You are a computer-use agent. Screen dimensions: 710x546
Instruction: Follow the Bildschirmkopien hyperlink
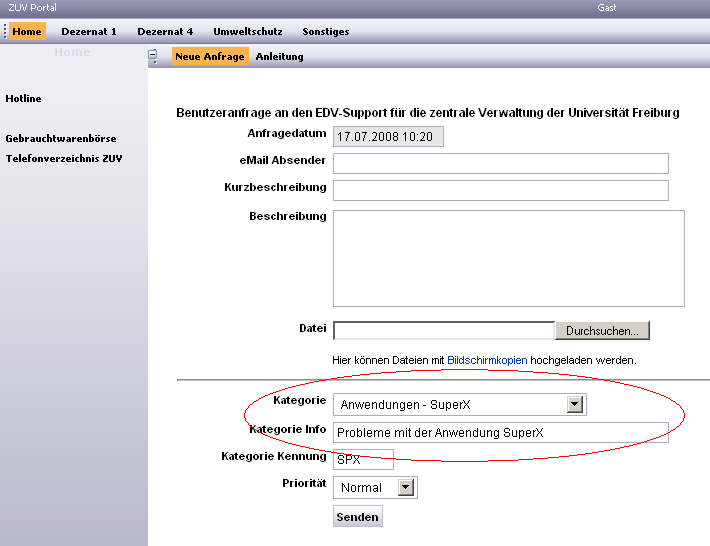[x=487, y=360]
